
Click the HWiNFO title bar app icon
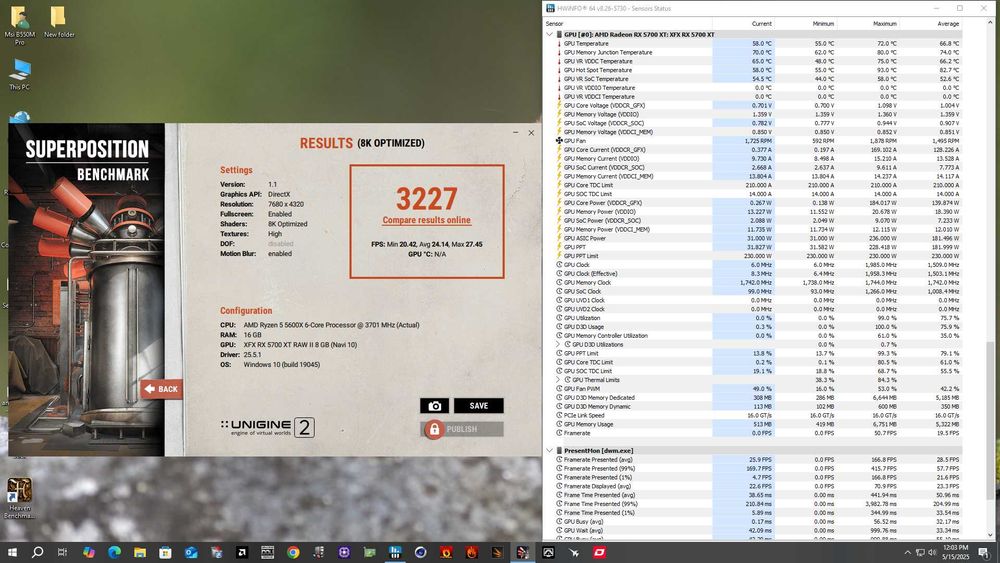click(550, 8)
